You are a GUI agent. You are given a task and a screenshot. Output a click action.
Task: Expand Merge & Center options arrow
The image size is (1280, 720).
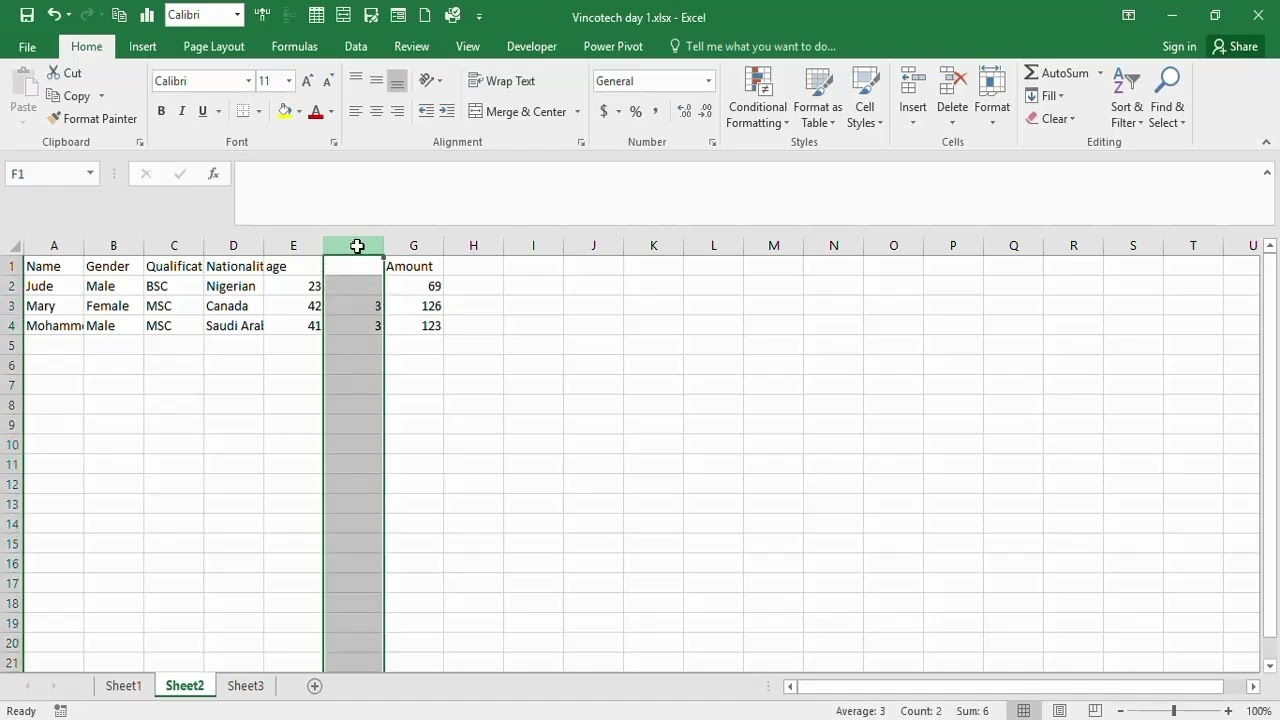[577, 112]
